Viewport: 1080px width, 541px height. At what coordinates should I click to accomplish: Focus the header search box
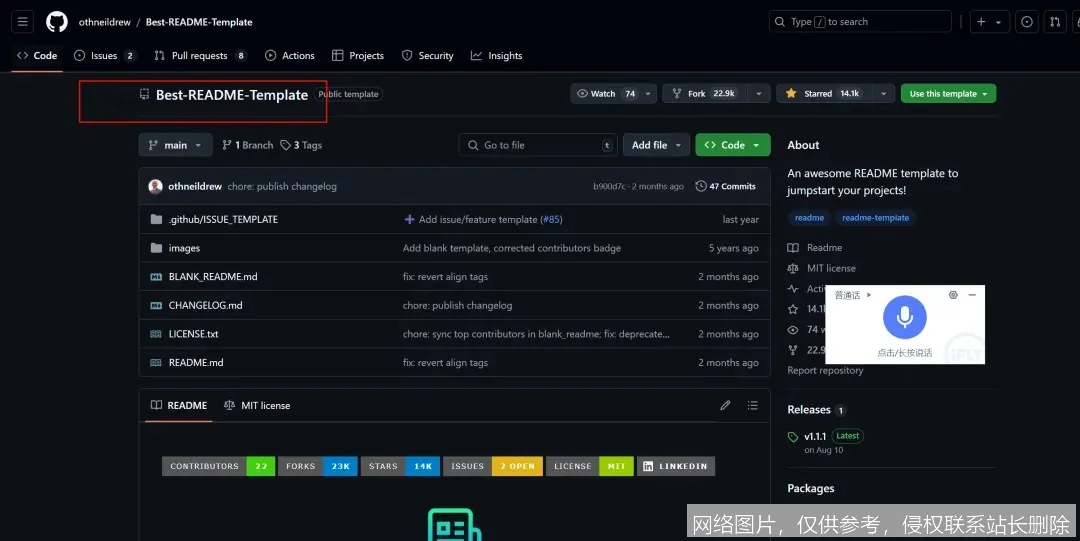(860, 22)
